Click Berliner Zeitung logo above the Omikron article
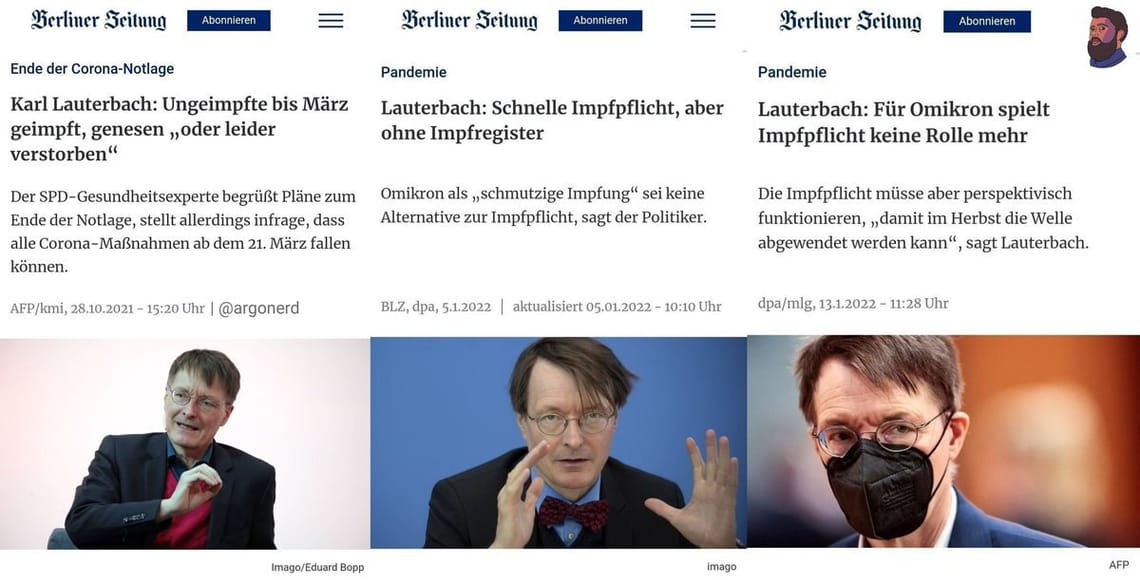The image size is (1140, 580). pos(849,21)
